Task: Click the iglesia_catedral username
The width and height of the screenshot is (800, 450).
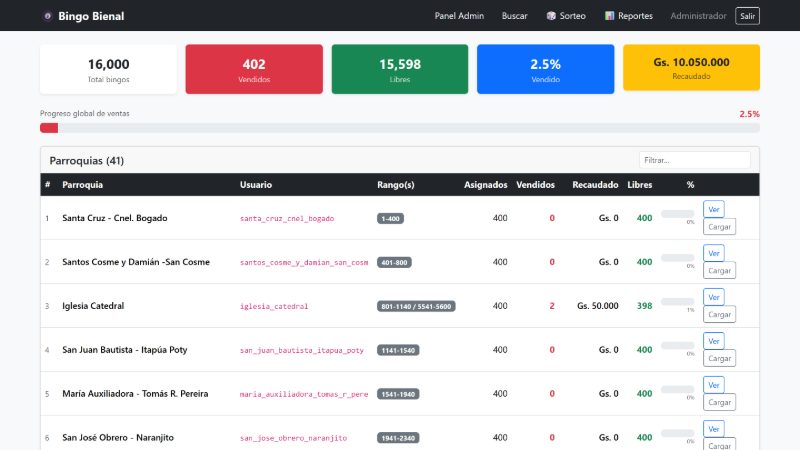Action: point(274,306)
